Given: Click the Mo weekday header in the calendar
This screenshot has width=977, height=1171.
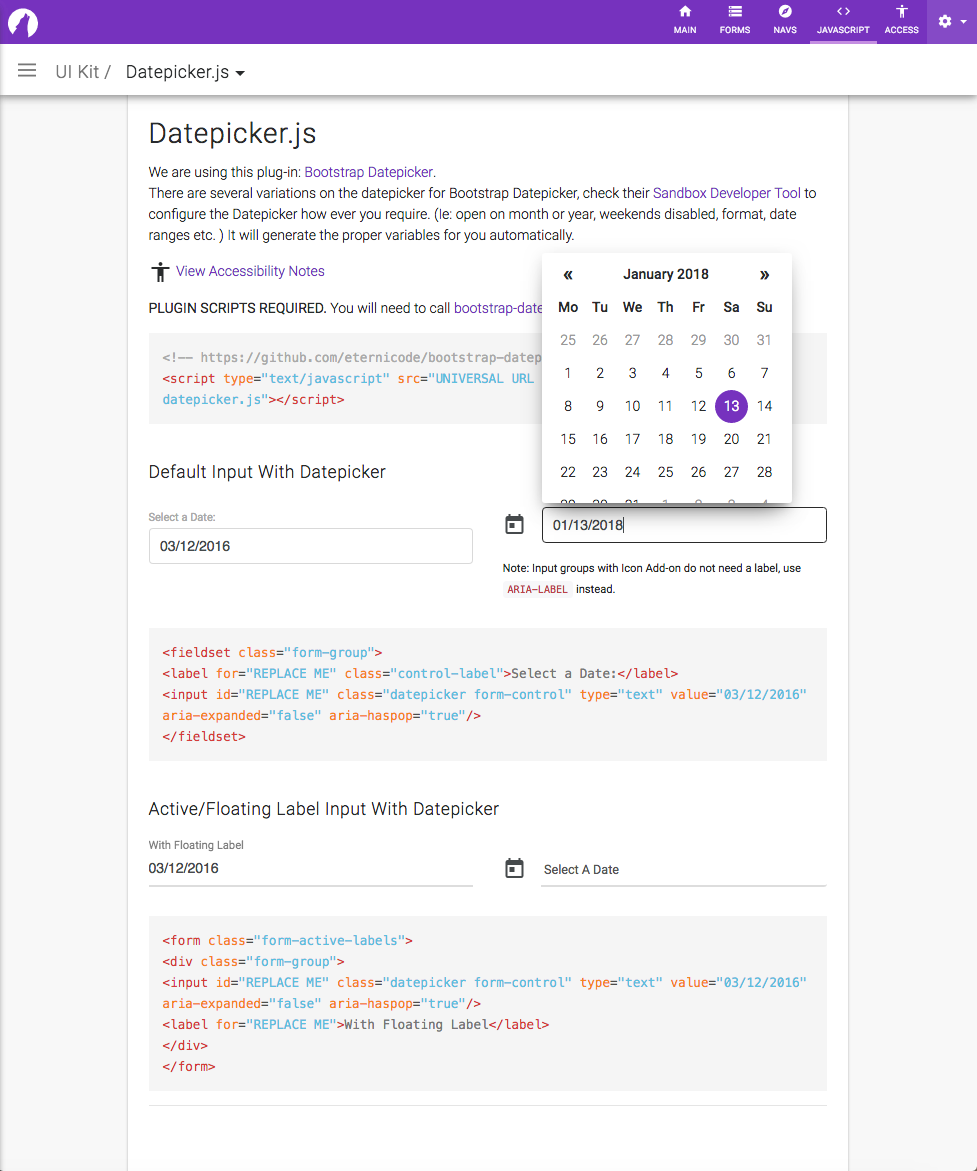Looking at the screenshot, I should point(568,307).
